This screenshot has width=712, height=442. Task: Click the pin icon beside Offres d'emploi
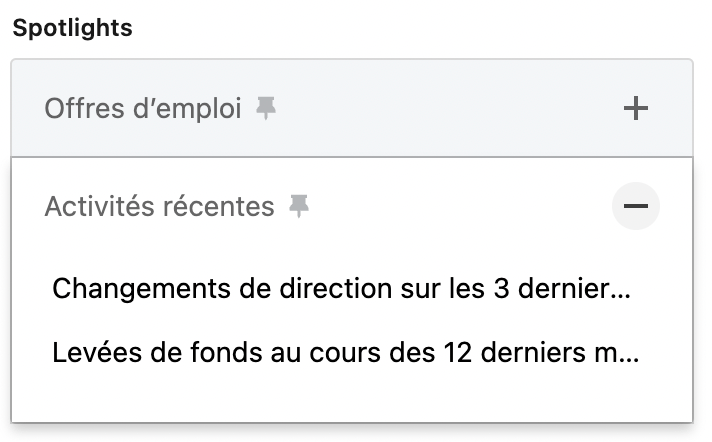pos(266,108)
